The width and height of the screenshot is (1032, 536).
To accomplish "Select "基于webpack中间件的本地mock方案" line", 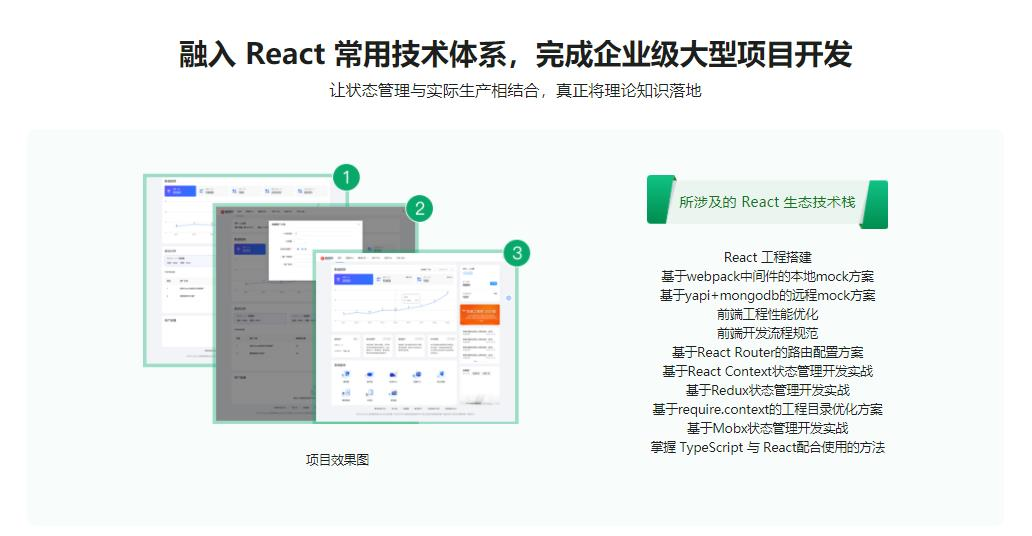I will click(767, 276).
